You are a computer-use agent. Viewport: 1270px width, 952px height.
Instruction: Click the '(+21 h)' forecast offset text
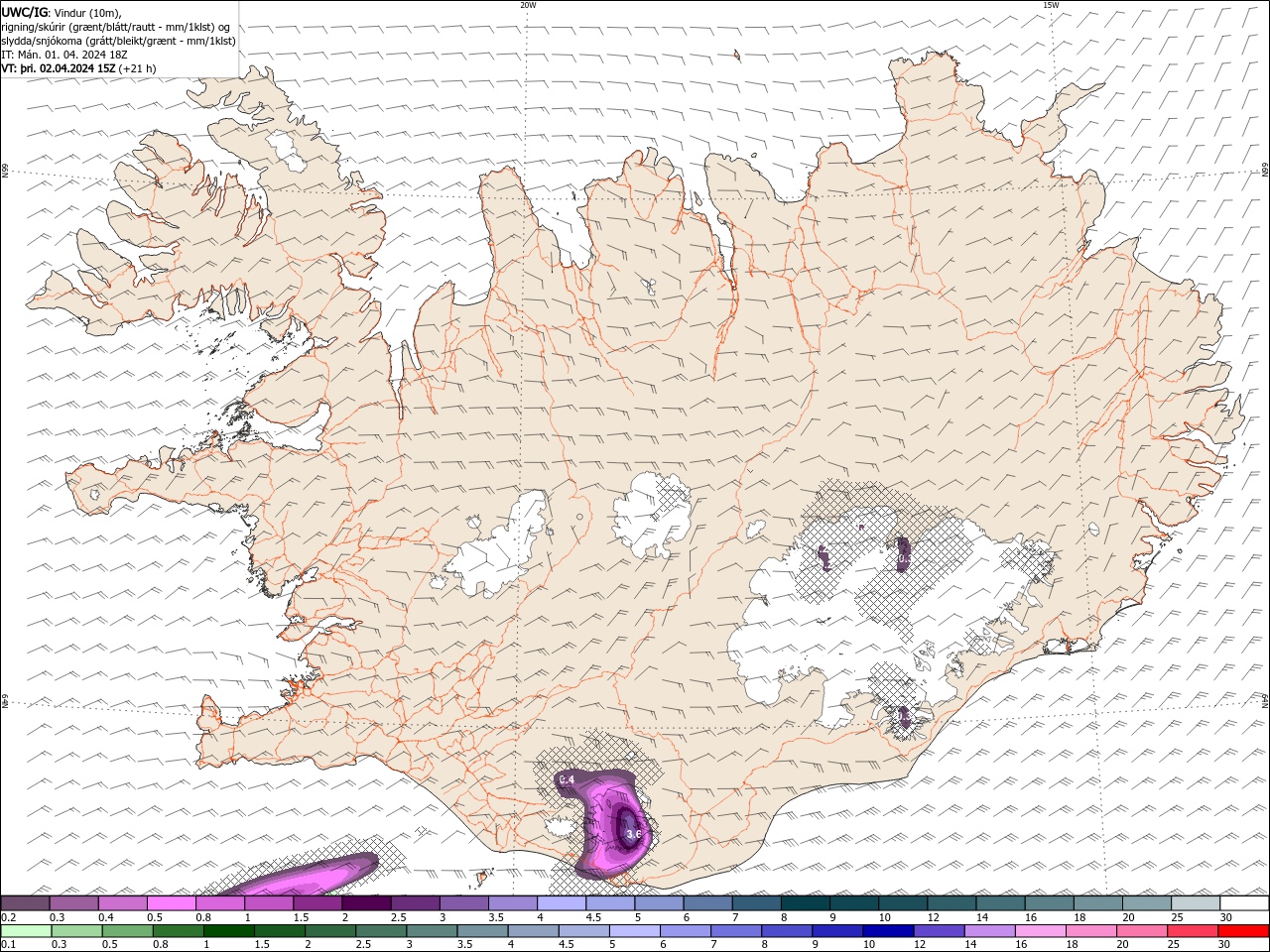coord(137,68)
